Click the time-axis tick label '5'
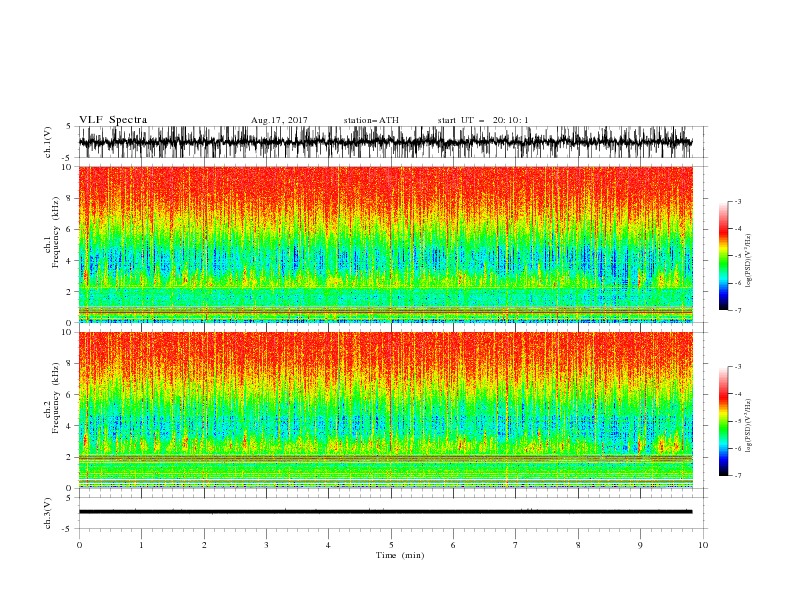The height and width of the screenshot is (612, 792). [x=391, y=545]
